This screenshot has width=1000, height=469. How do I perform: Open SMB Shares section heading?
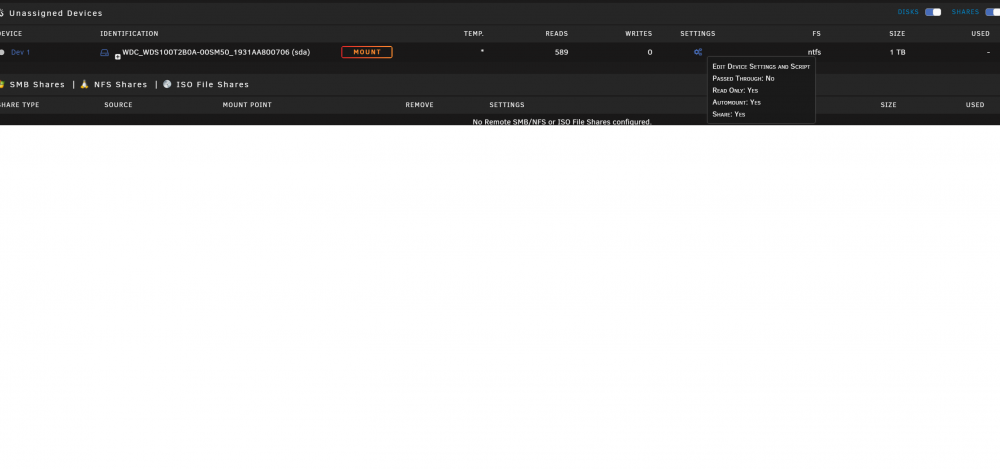(37, 84)
